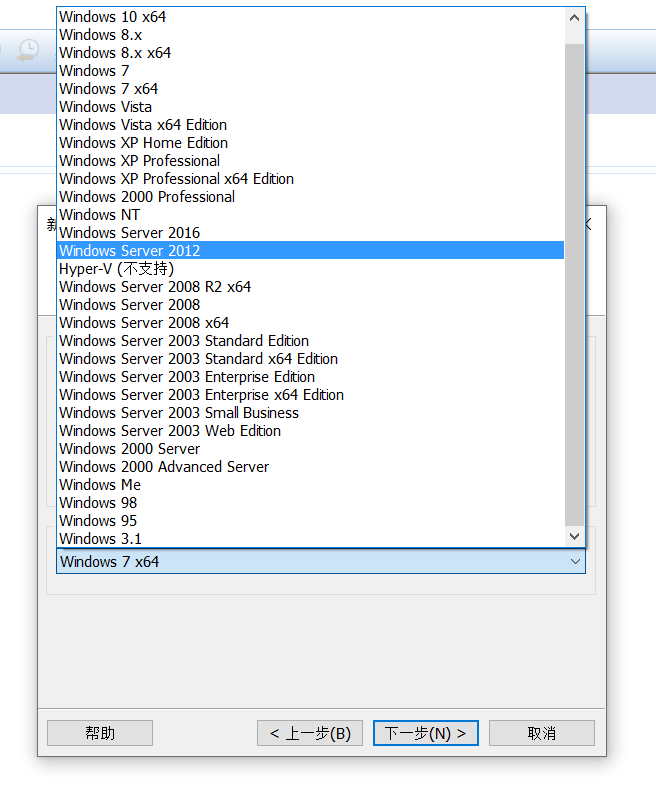Open help with 帮助 button

click(100, 733)
